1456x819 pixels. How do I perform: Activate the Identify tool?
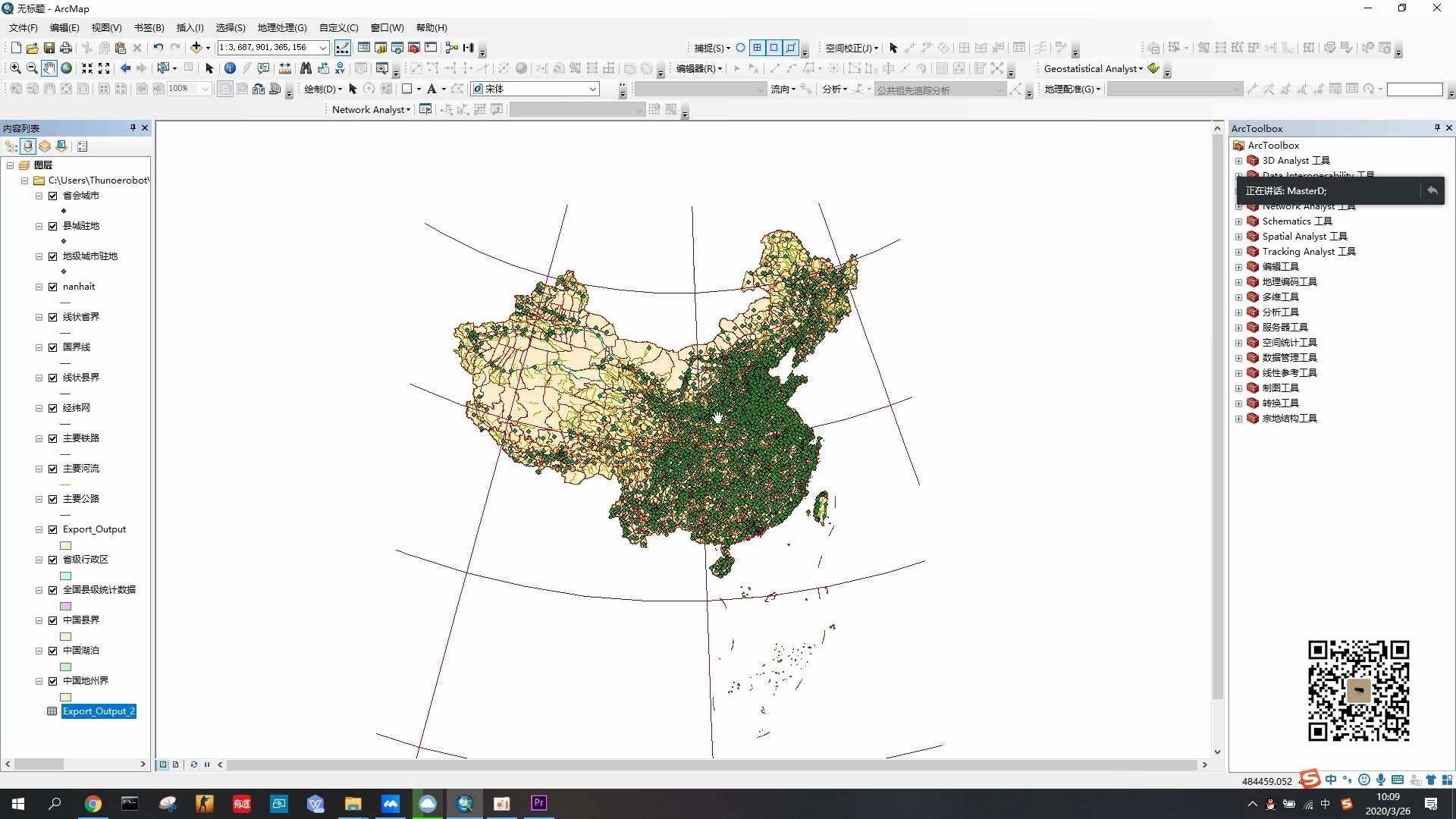[x=230, y=68]
